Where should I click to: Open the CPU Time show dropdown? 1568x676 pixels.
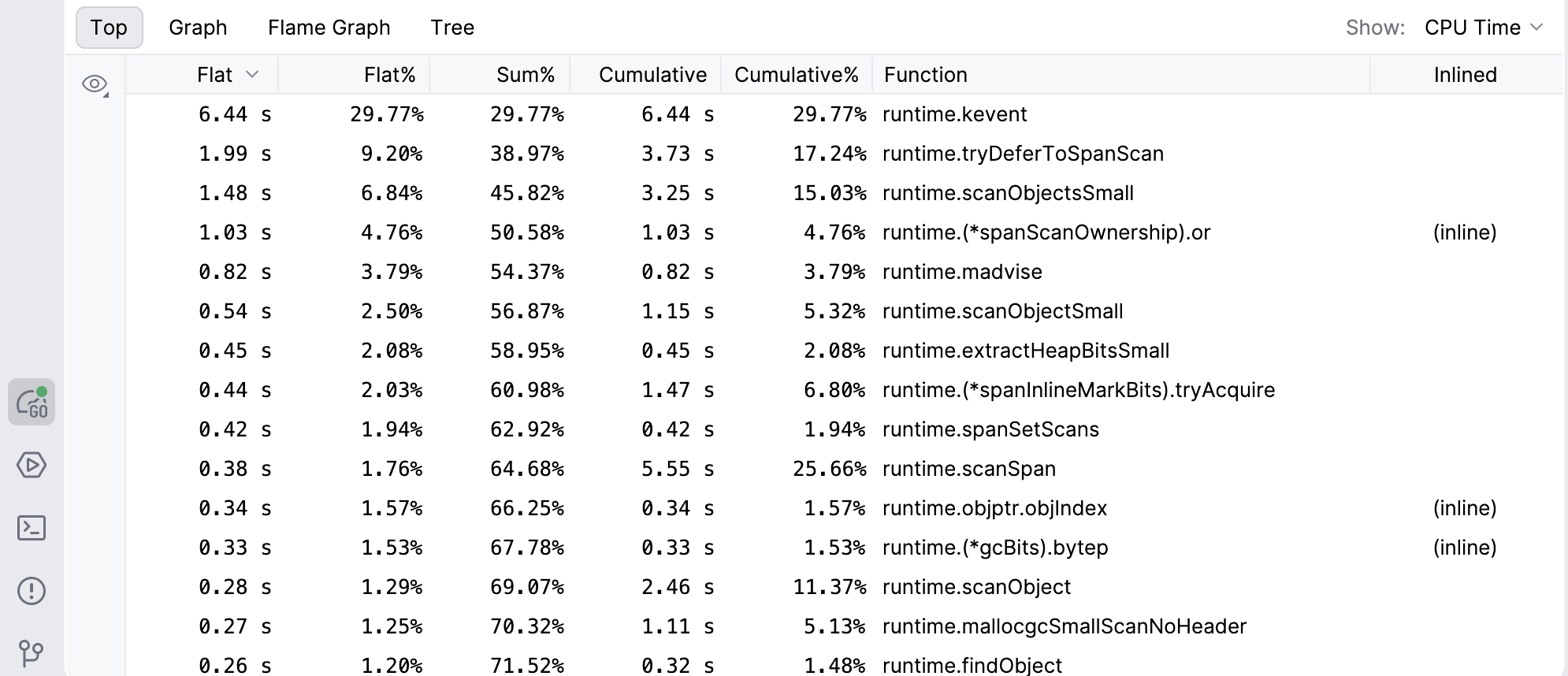point(1484,28)
